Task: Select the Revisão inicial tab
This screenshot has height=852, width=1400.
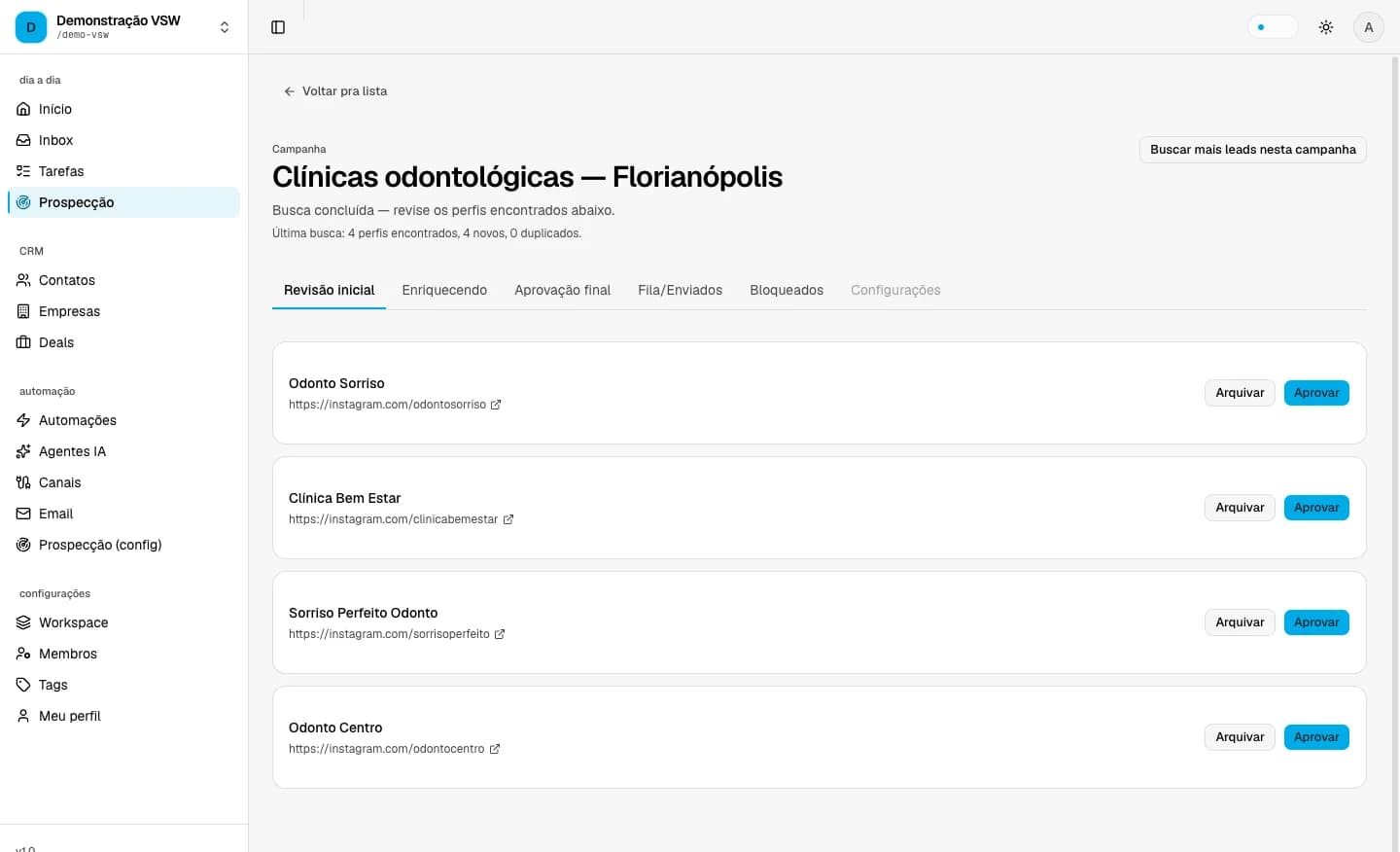Action: pyautogui.click(x=329, y=290)
